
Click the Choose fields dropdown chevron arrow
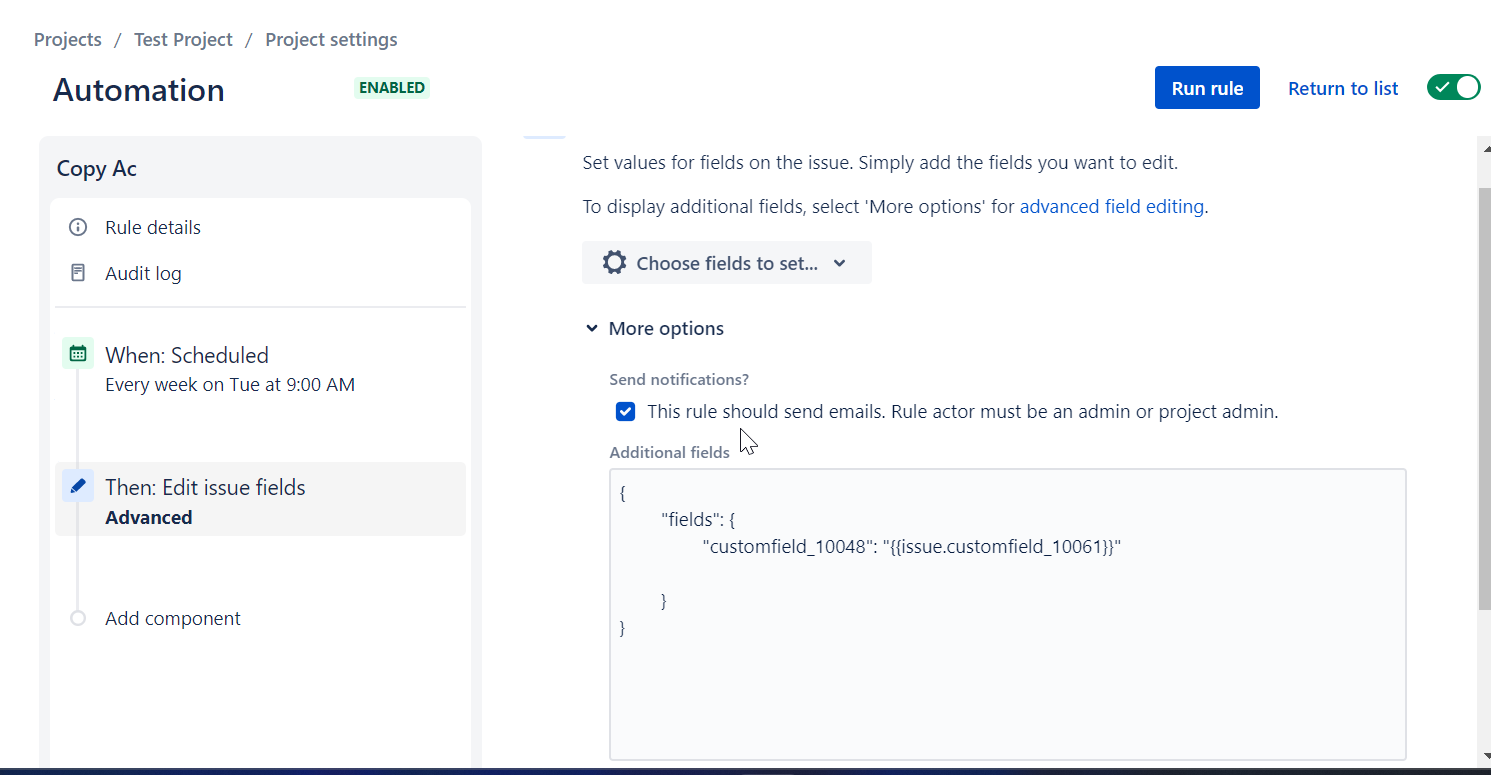(840, 263)
